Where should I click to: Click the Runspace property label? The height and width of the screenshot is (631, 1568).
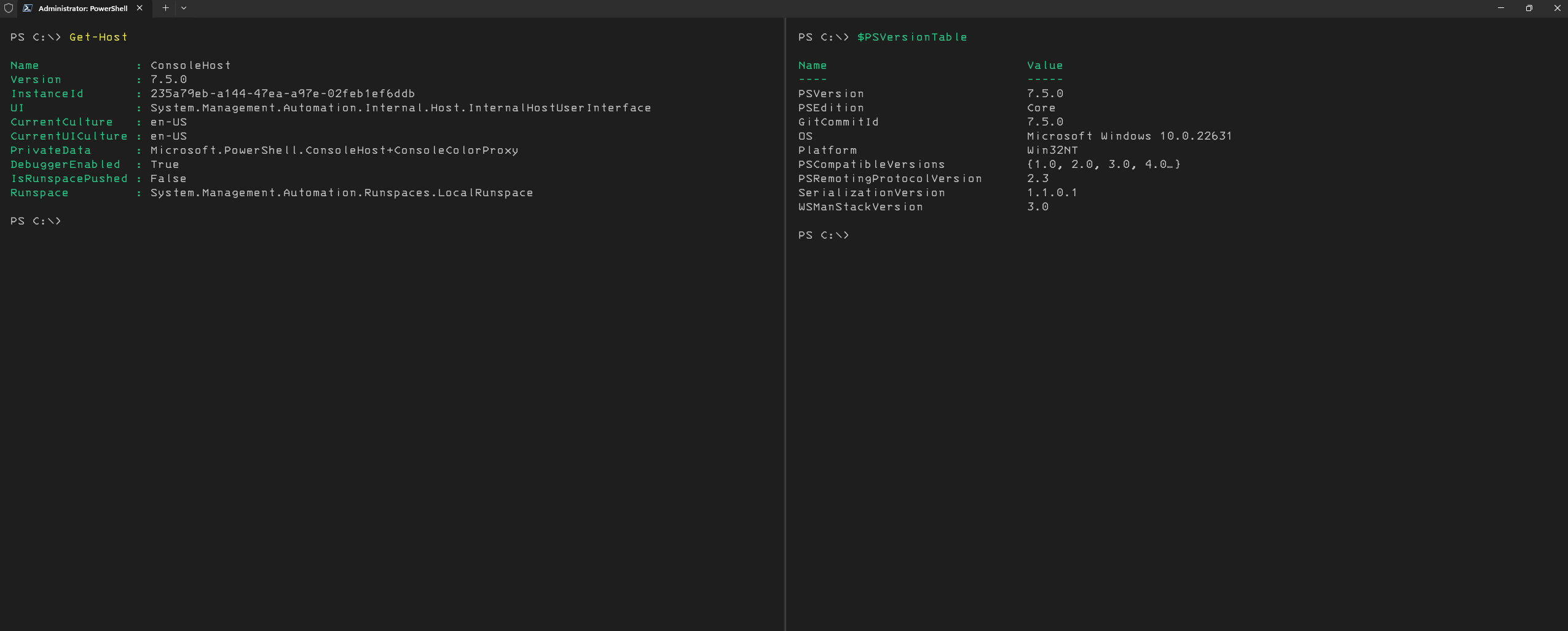point(39,192)
